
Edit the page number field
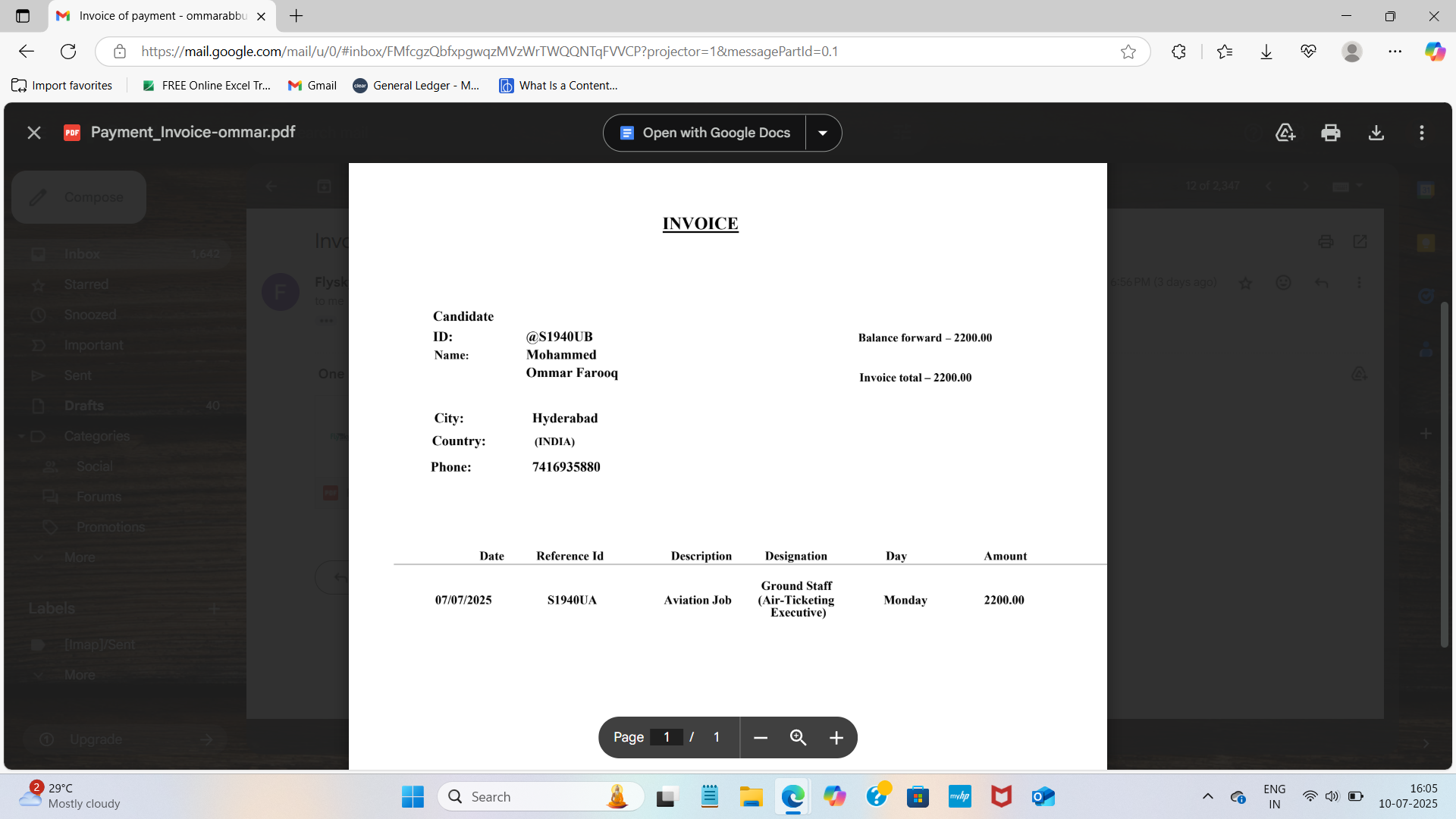[x=667, y=737]
